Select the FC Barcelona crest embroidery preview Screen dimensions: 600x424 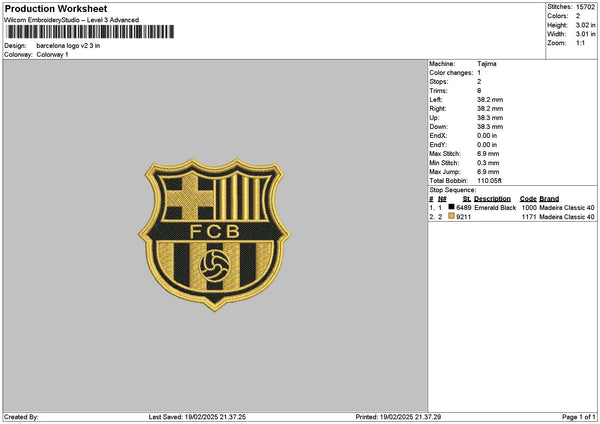pyautogui.click(x=214, y=235)
